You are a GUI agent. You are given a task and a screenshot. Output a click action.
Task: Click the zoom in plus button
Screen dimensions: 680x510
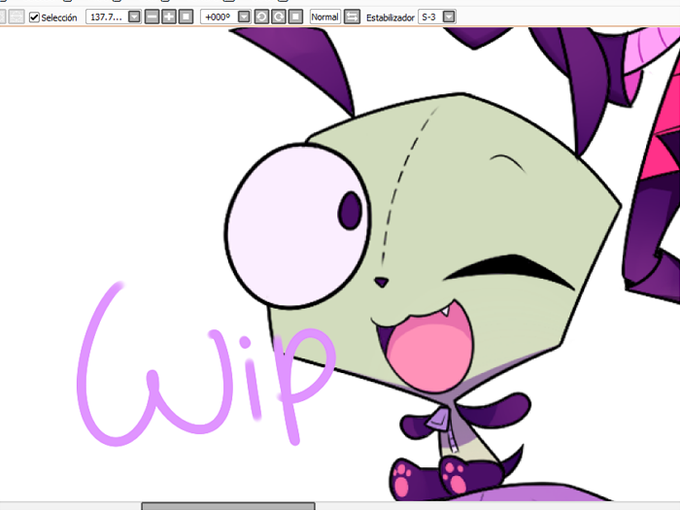pos(169,17)
